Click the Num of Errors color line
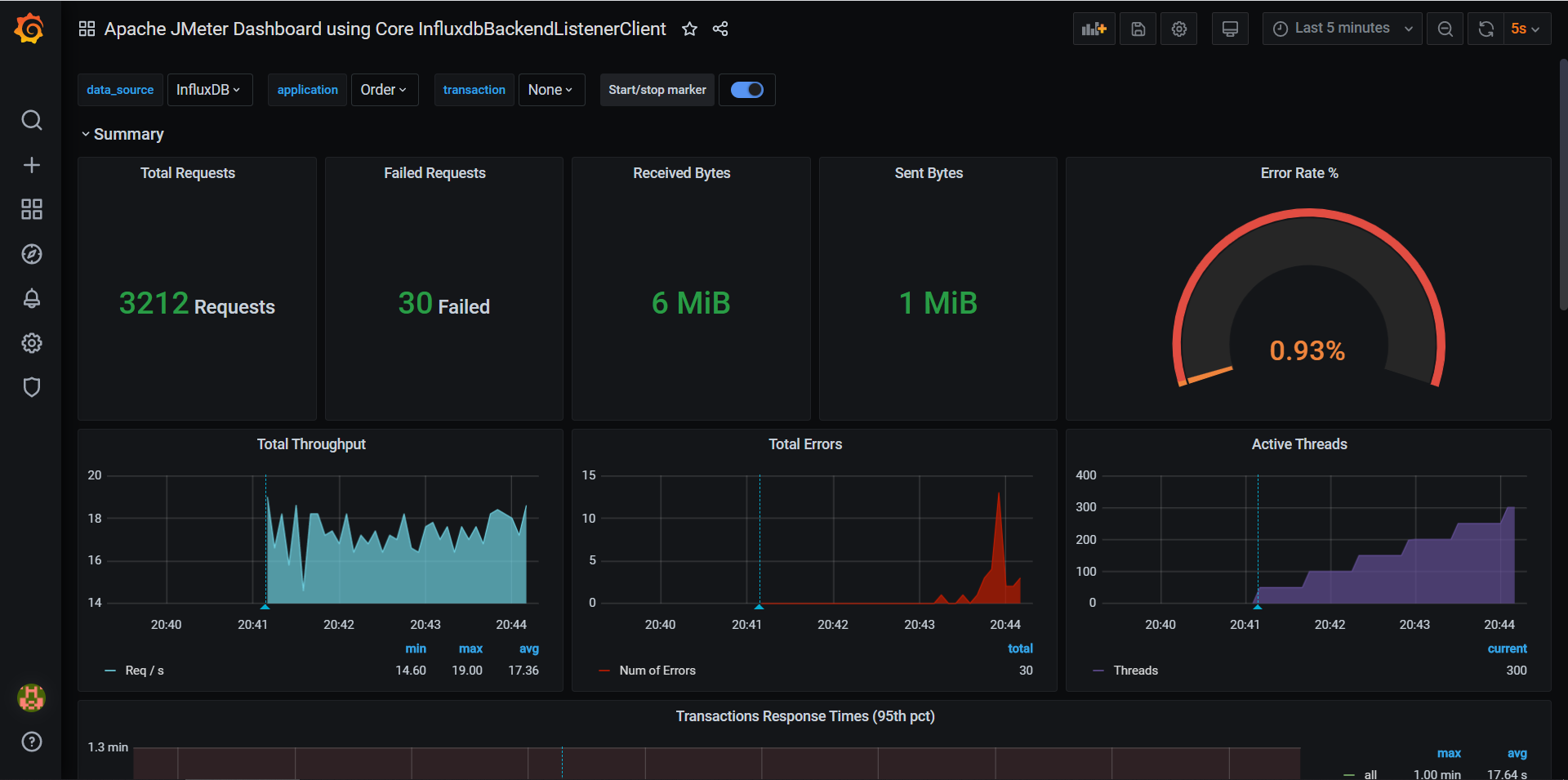 (604, 671)
